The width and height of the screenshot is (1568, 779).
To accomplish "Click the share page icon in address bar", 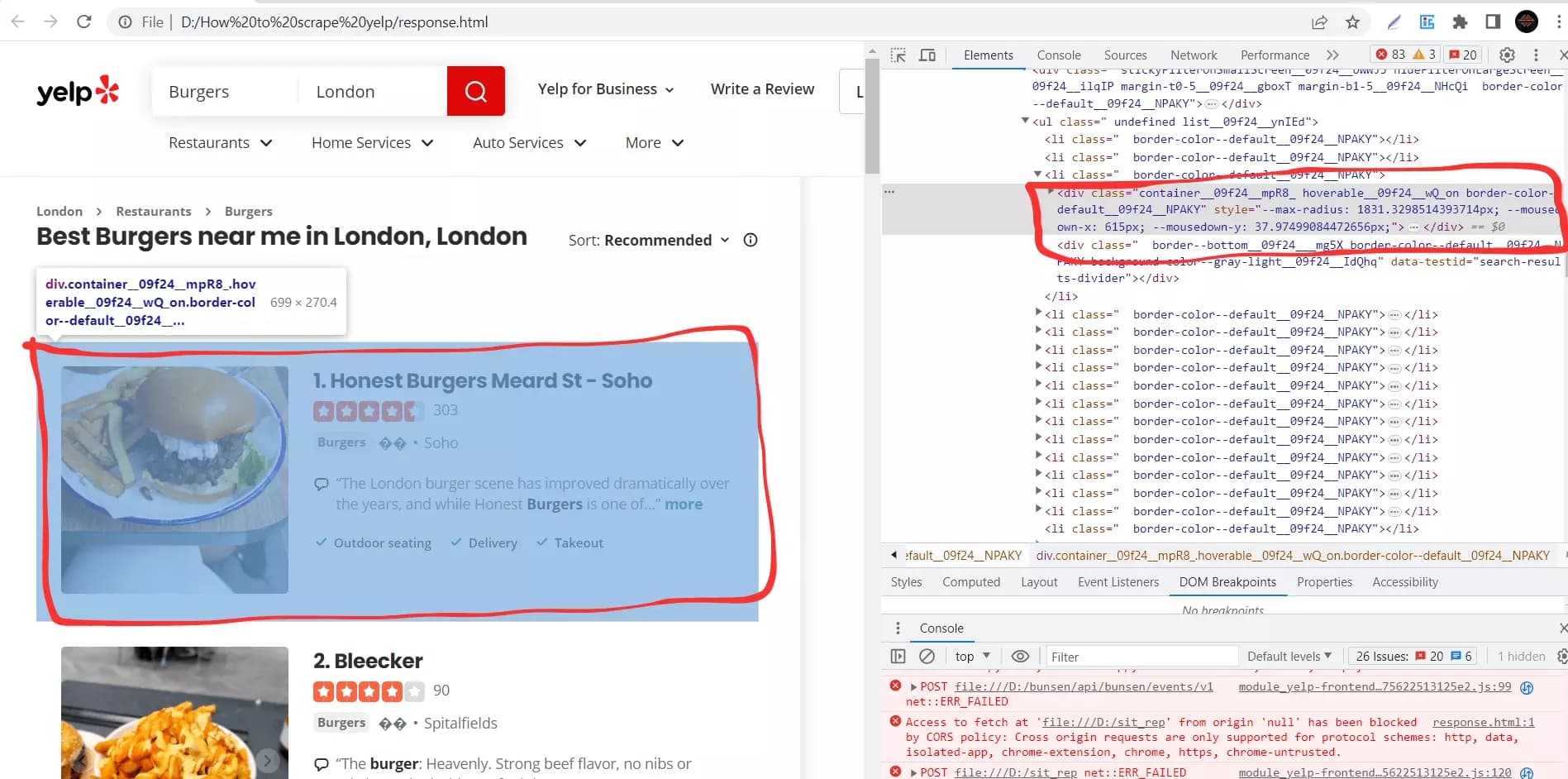I will 1319,22.
